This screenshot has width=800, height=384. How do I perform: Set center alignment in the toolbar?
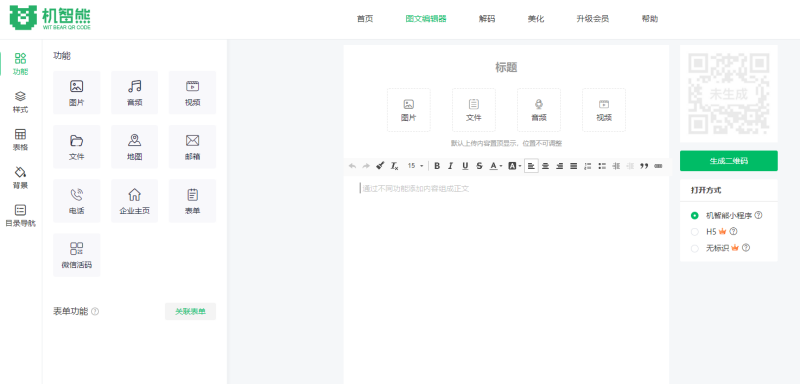545,166
